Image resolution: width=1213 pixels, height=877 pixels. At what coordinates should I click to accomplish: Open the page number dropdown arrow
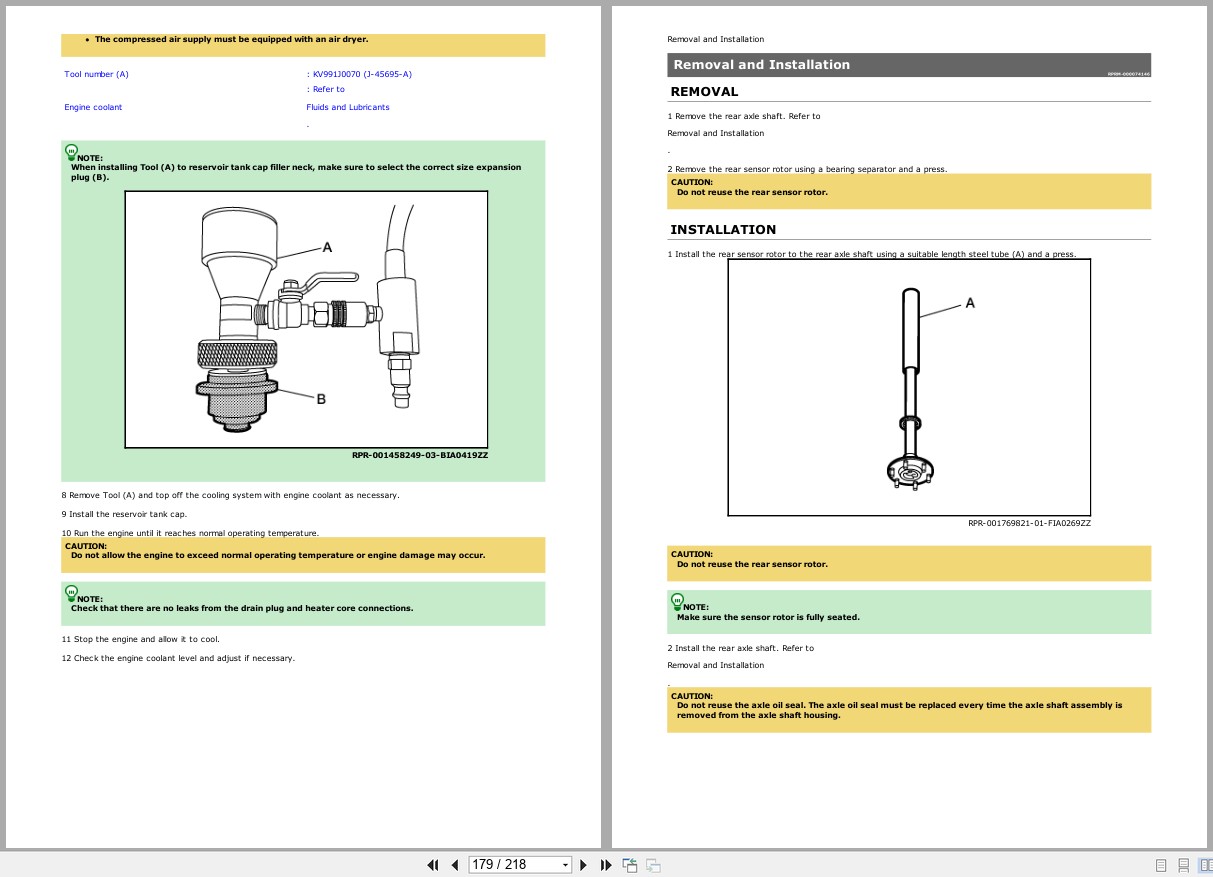pos(566,865)
